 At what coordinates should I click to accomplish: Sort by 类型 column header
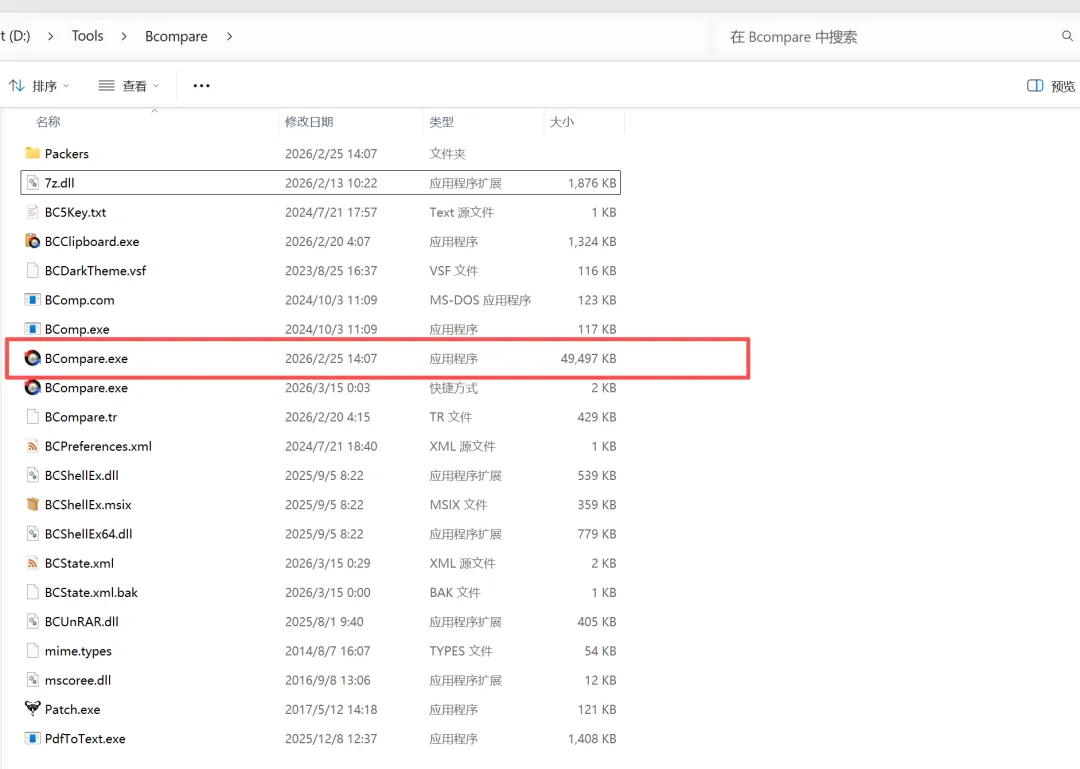442,122
